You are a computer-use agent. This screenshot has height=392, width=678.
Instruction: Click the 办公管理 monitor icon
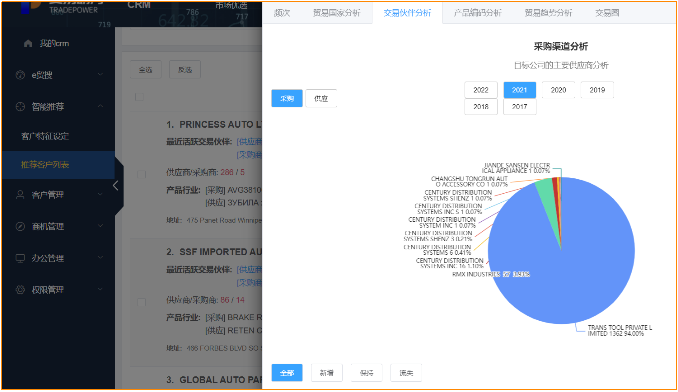click(20, 258)
